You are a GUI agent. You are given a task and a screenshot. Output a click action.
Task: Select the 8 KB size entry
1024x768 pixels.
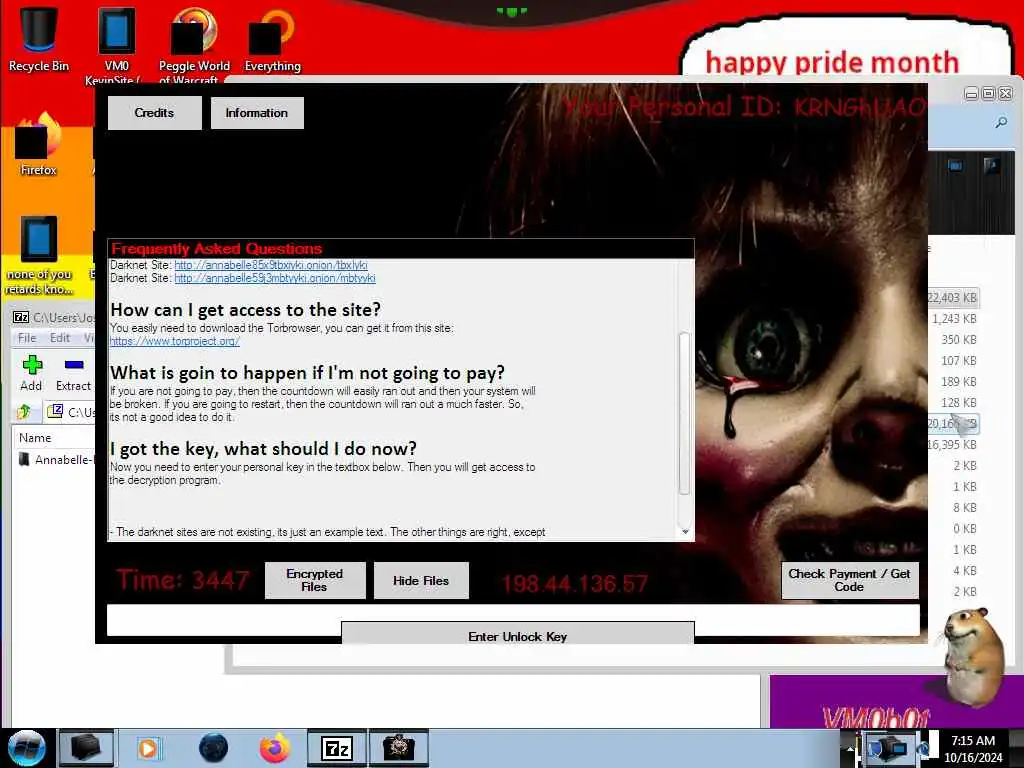[x=965, y=507]
